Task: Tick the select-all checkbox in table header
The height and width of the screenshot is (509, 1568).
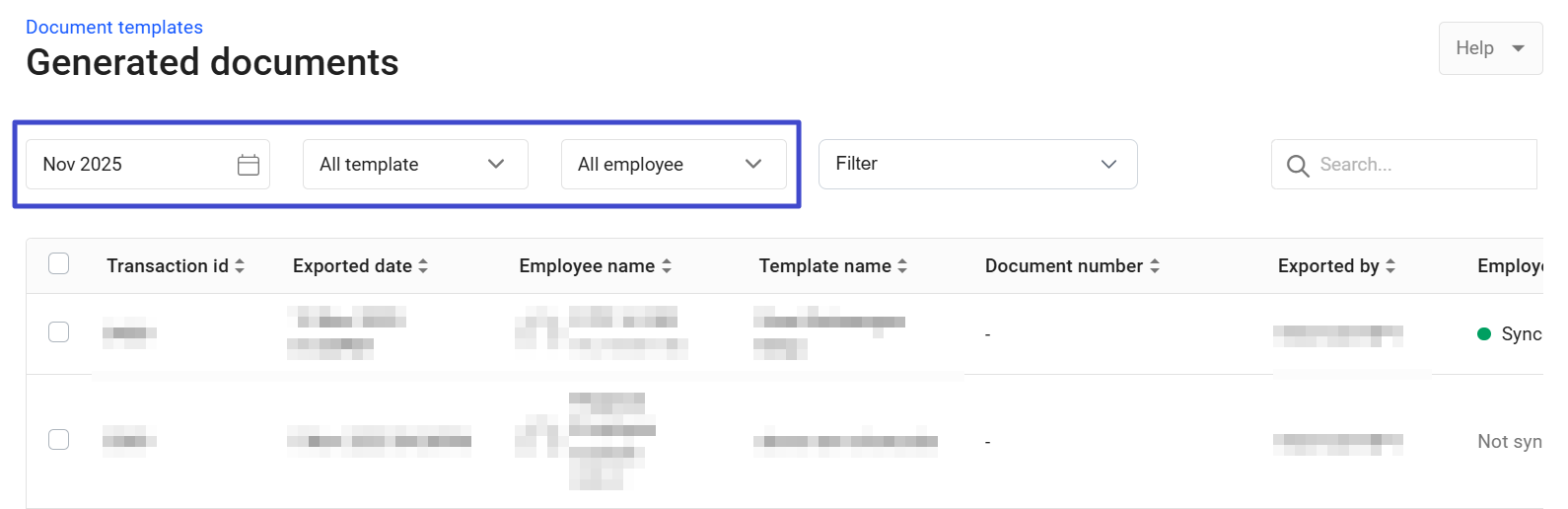Action: point(59,263)
